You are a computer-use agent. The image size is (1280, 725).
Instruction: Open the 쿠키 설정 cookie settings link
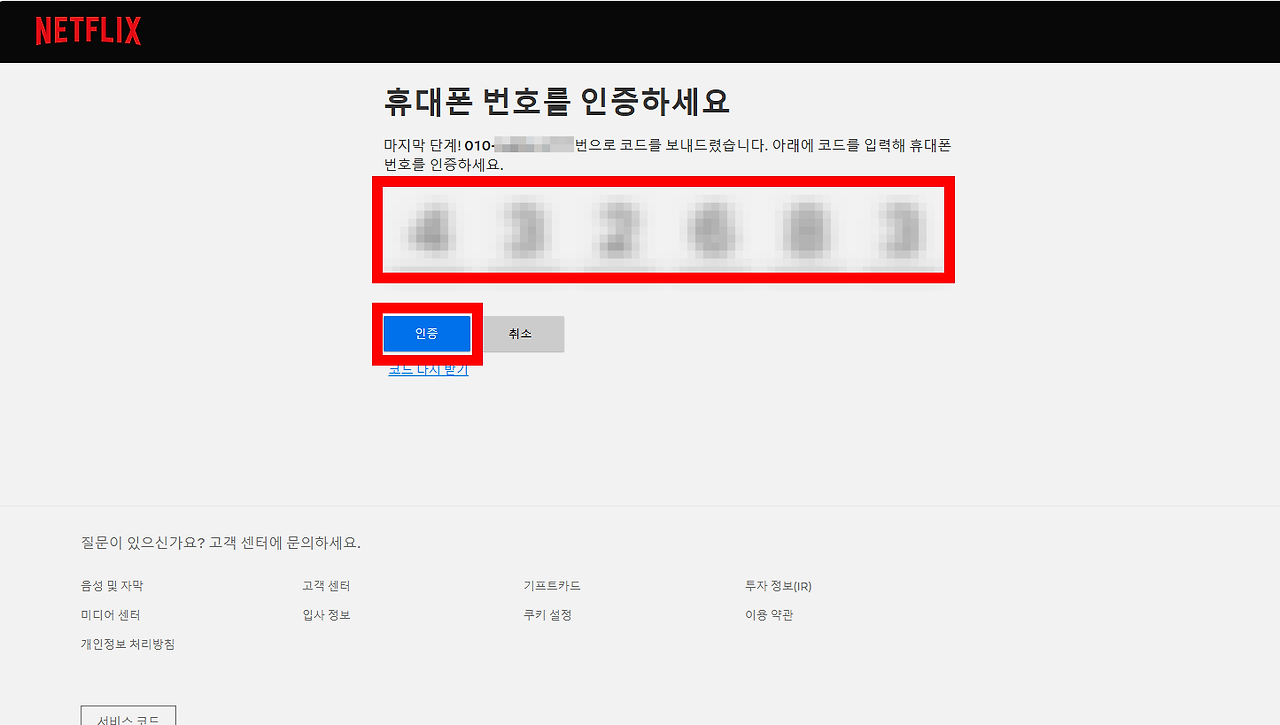[x=546, y=614]
